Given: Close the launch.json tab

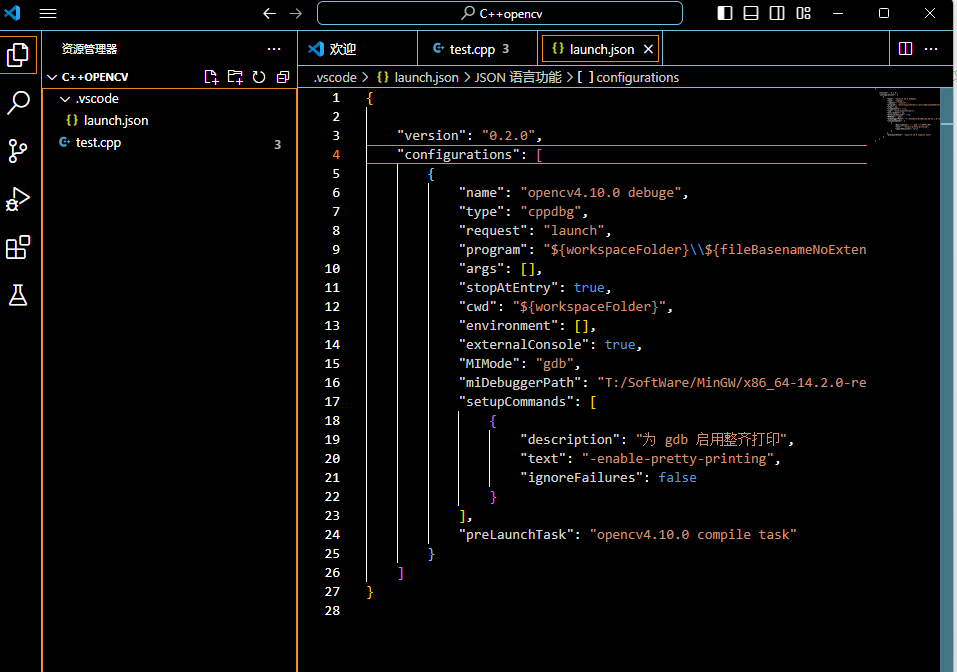Looking at the screenshot, I should click(x=648, y=49).
